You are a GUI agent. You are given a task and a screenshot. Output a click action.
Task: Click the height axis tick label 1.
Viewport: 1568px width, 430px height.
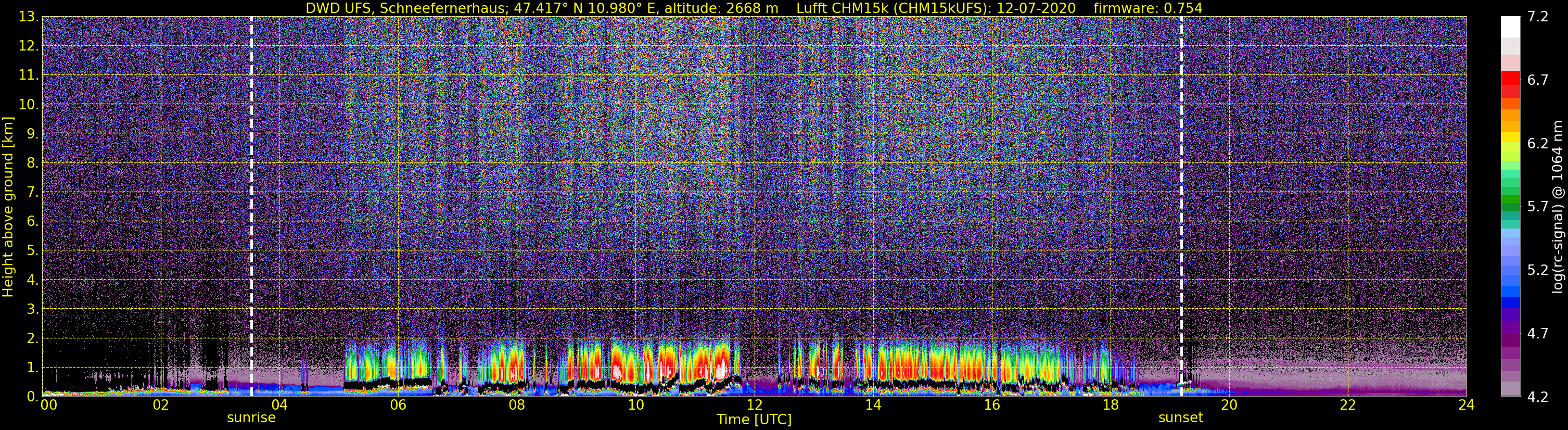pyautogui.click(x=32, y=367)
